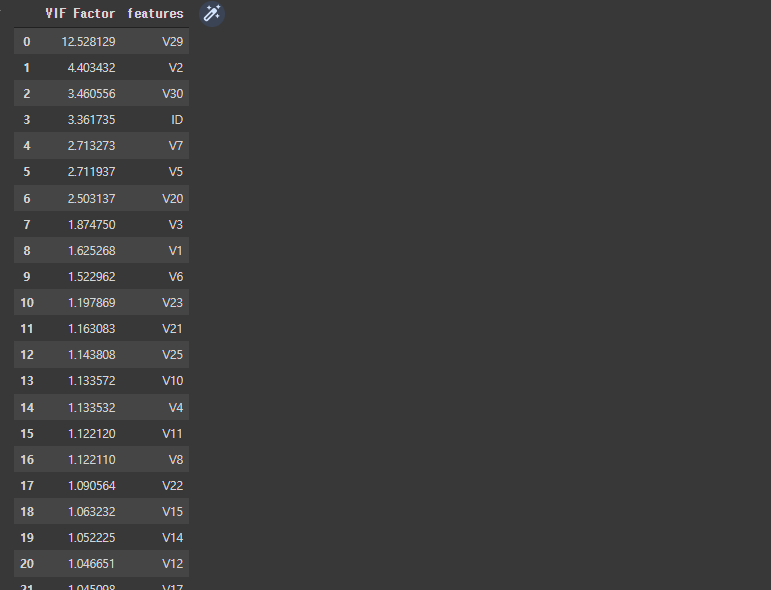
Task: Click VIF value 1.197869
Action: click(91, 303)
